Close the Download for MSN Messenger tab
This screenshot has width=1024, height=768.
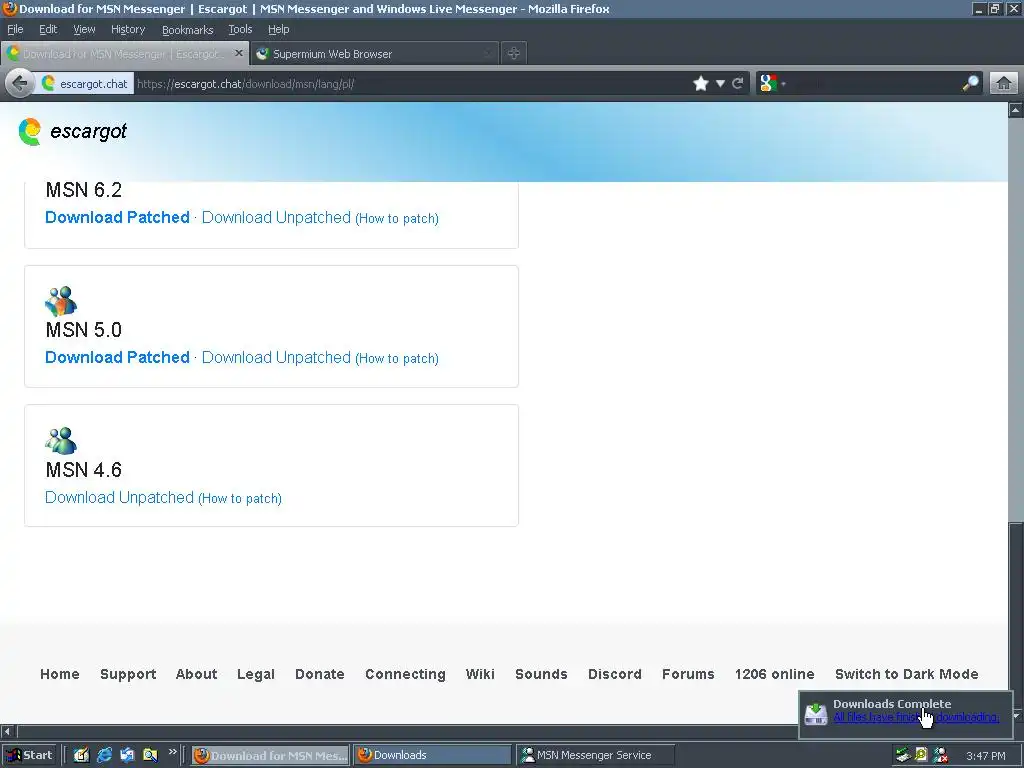(x=239, y=53)
